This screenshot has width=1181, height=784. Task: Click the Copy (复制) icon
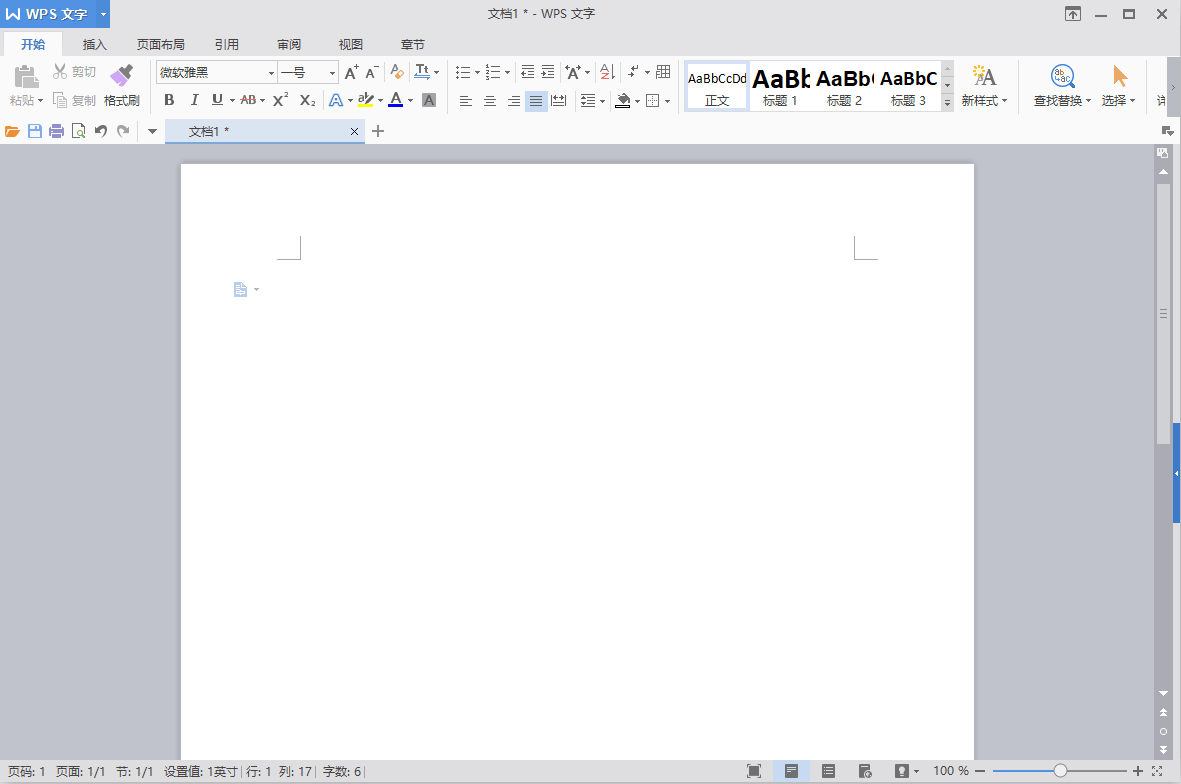[60, 100]
